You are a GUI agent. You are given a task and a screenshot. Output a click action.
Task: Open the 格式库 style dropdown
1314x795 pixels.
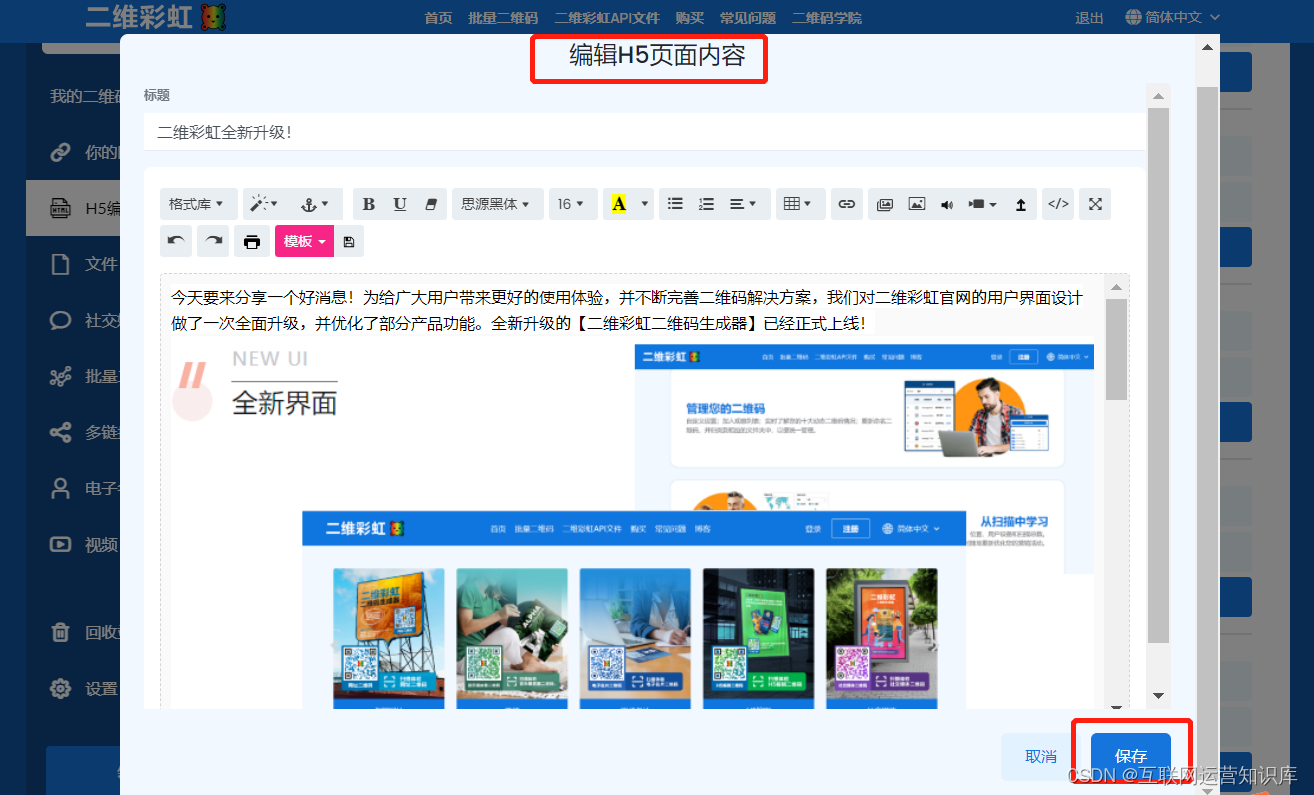point(198,204)
